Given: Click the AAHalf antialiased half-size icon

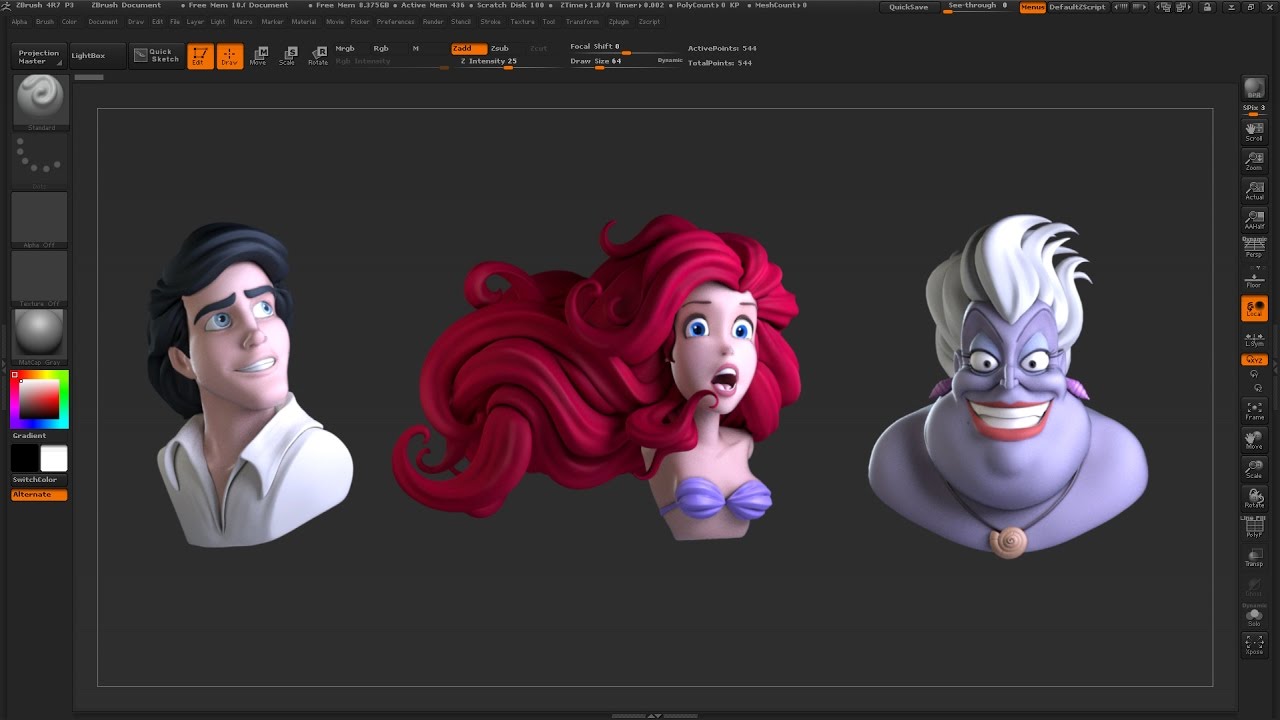Looking at the screenshot, I should point(1254,219).
